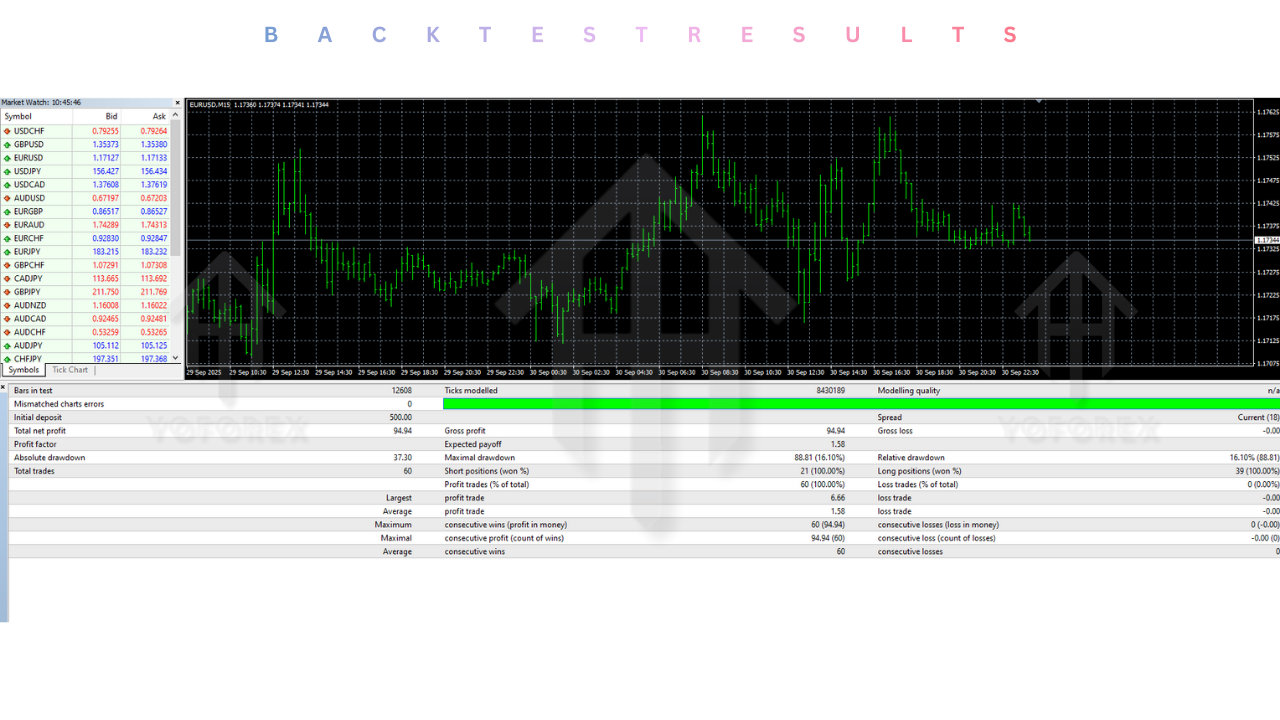Image resolution: width=1280 pixels, height=720 pixels.
Task: Switch to the Tick Chart tab
Action: tap(69, 369)
